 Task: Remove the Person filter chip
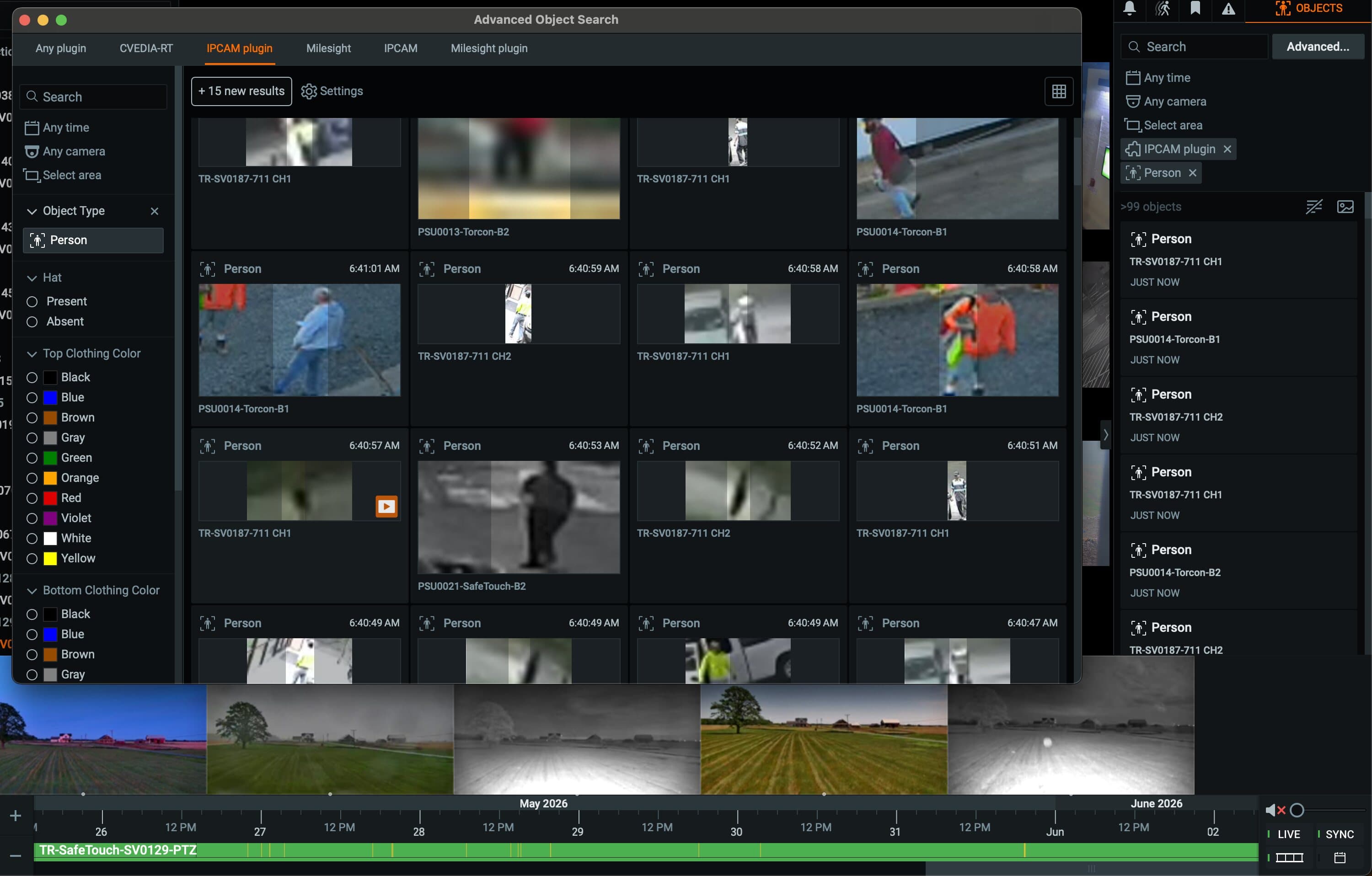(1193, 173)
